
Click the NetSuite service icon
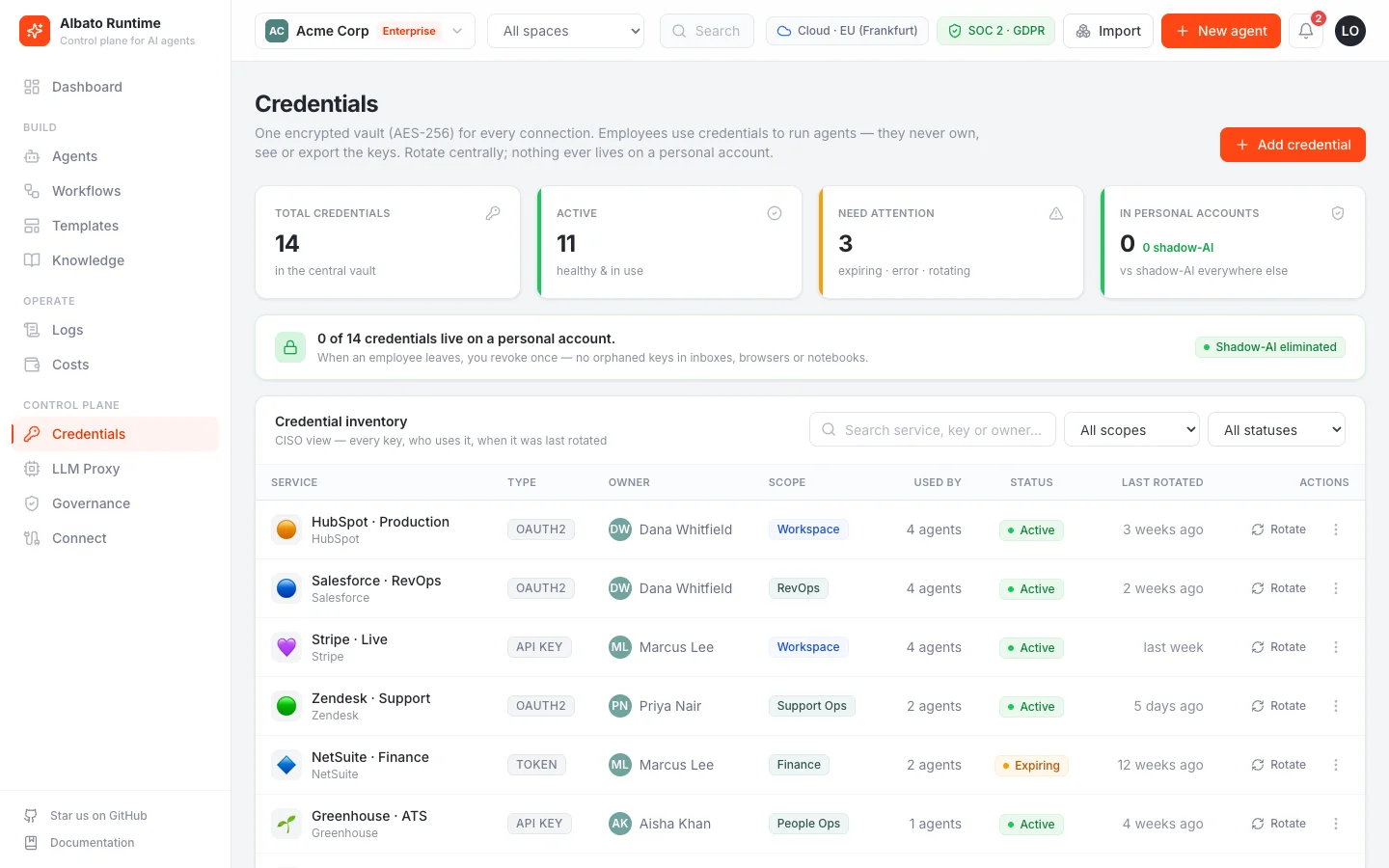(x=286, y=765)
